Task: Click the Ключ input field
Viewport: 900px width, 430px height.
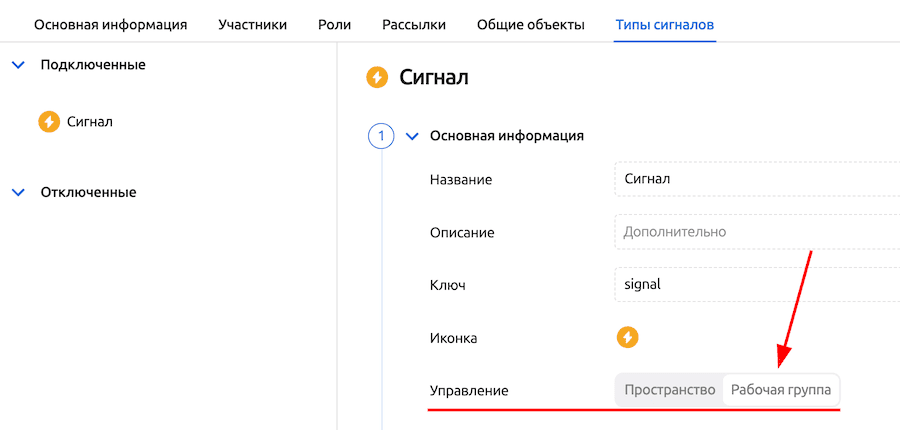Action: coord(757,284)
